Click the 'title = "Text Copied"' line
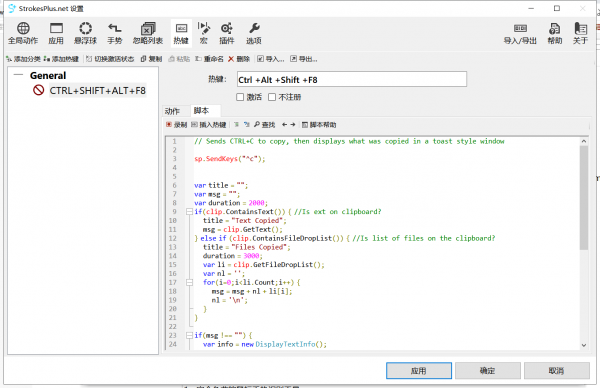600x388 pixels. coord(245,220)
